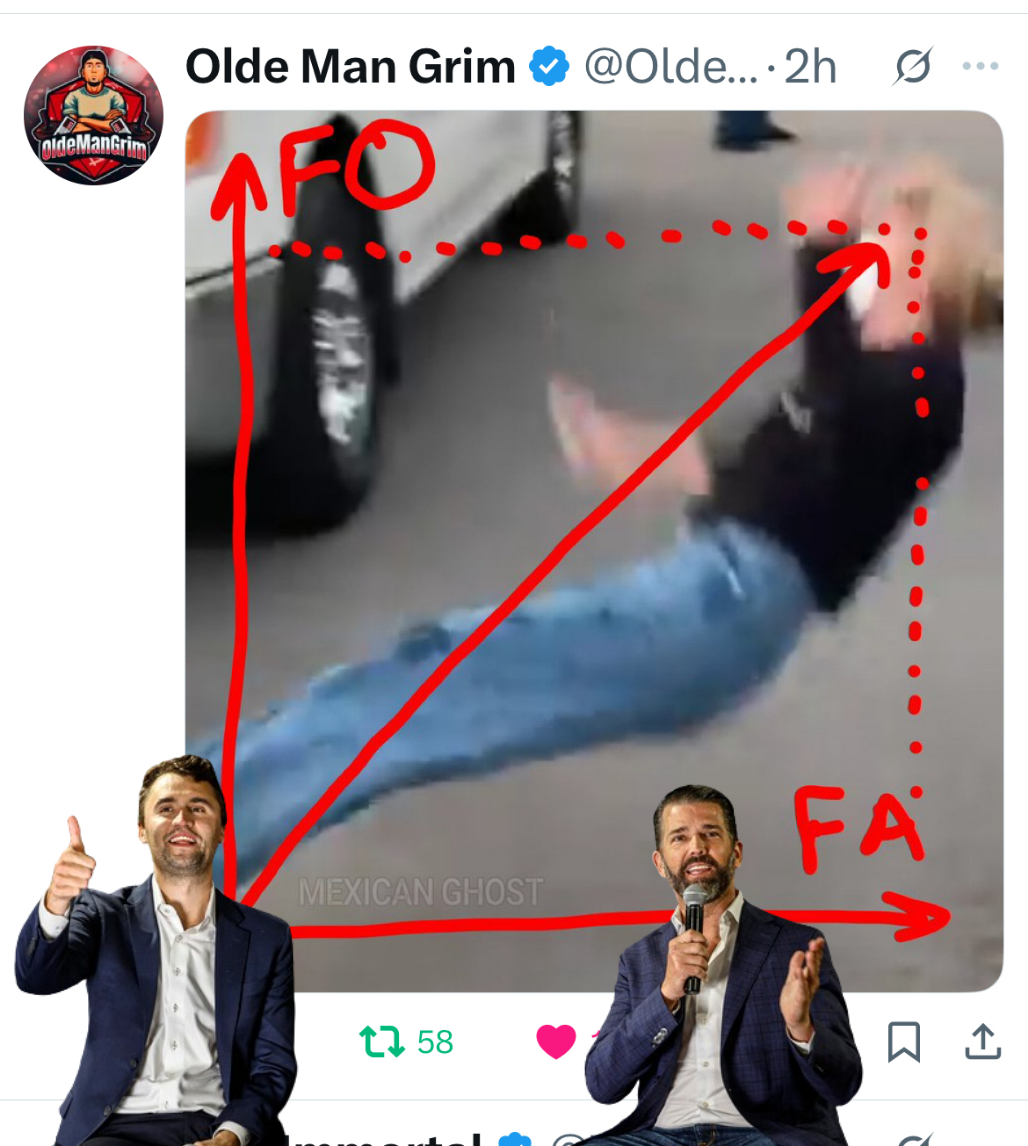Click the verified badge beside Olde Man Grim
Image resolution: width=1028 pixels, height=1146 pixels.
(x=549, y=67)
